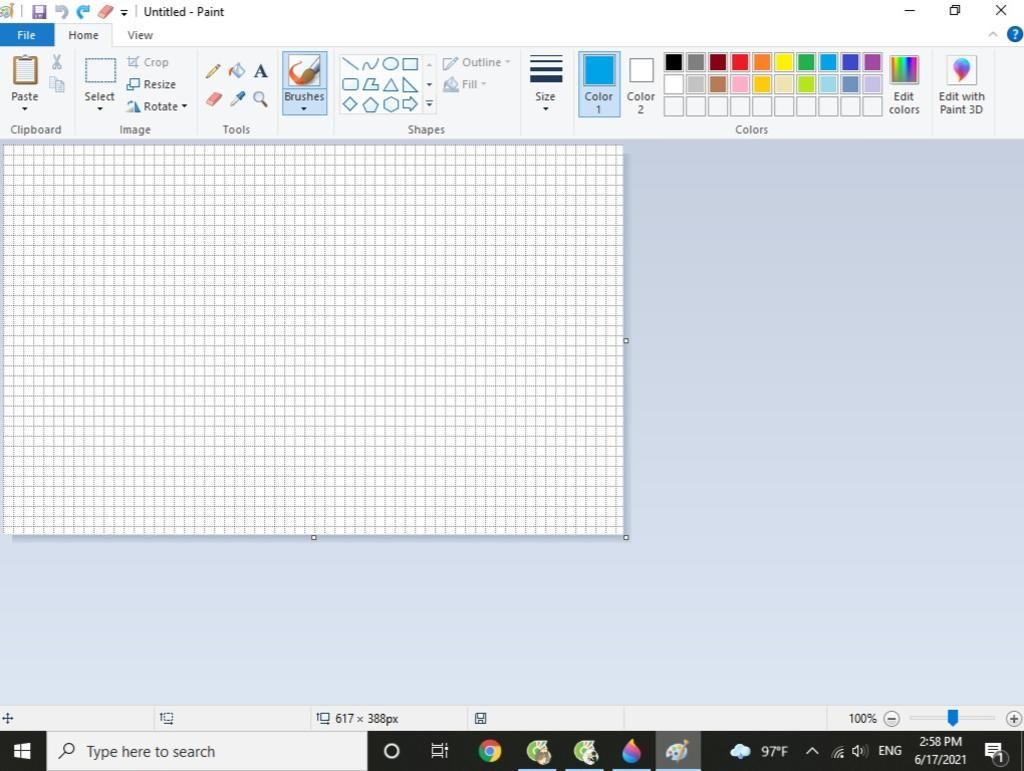Choose the Diamond shape
This screenshot has height=771, width=1024.
pos(351,104)
